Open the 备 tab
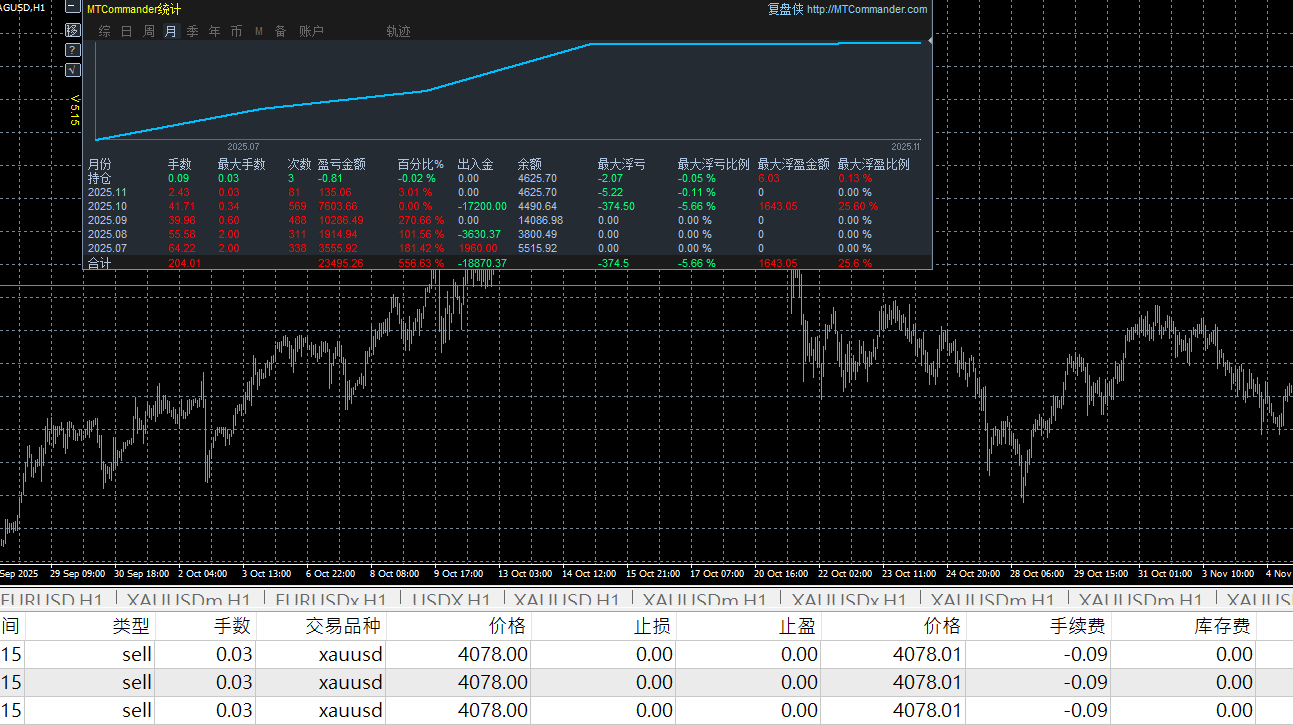 [x=280, y=32]
